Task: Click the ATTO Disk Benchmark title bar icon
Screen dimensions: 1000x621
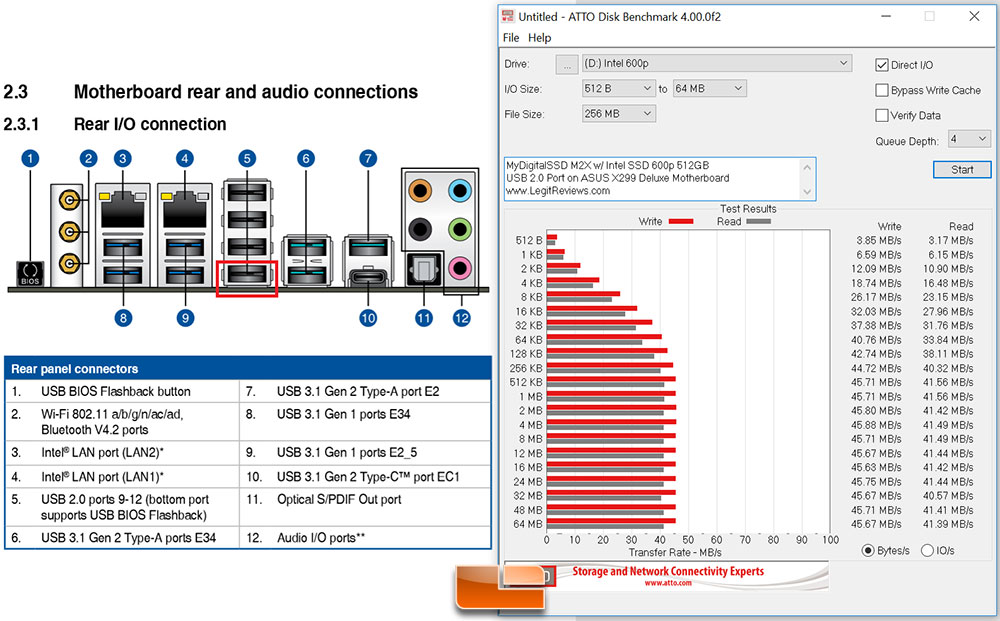Action: (x=508, y=17)
